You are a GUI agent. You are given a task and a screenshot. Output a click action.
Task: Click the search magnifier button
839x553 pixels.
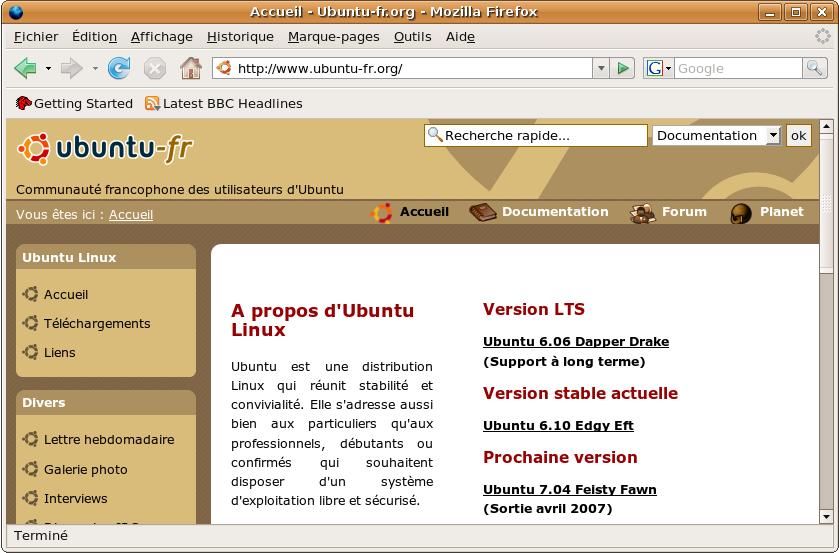click(814, 68)
